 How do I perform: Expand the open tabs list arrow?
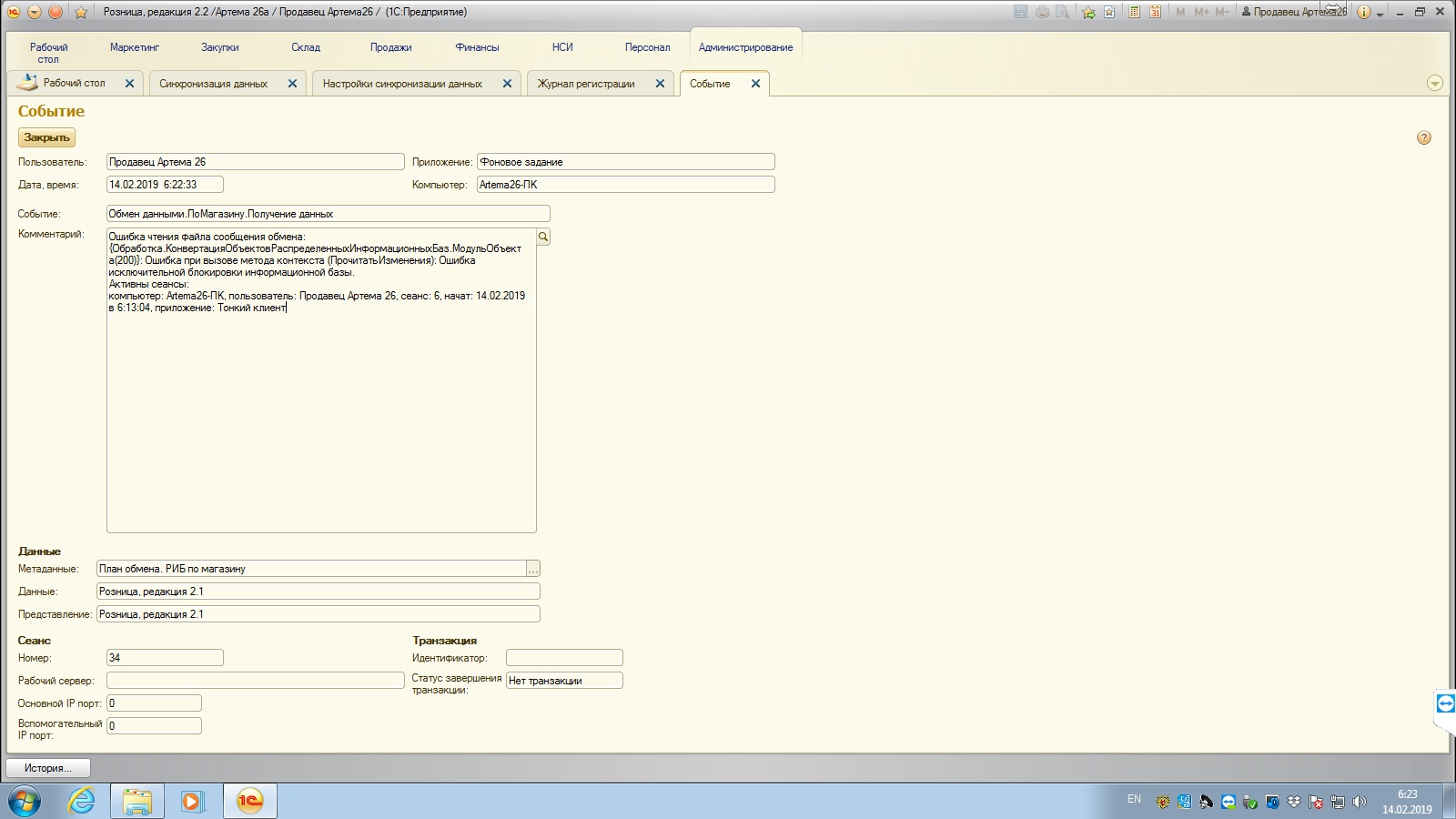coord(1435,83)
